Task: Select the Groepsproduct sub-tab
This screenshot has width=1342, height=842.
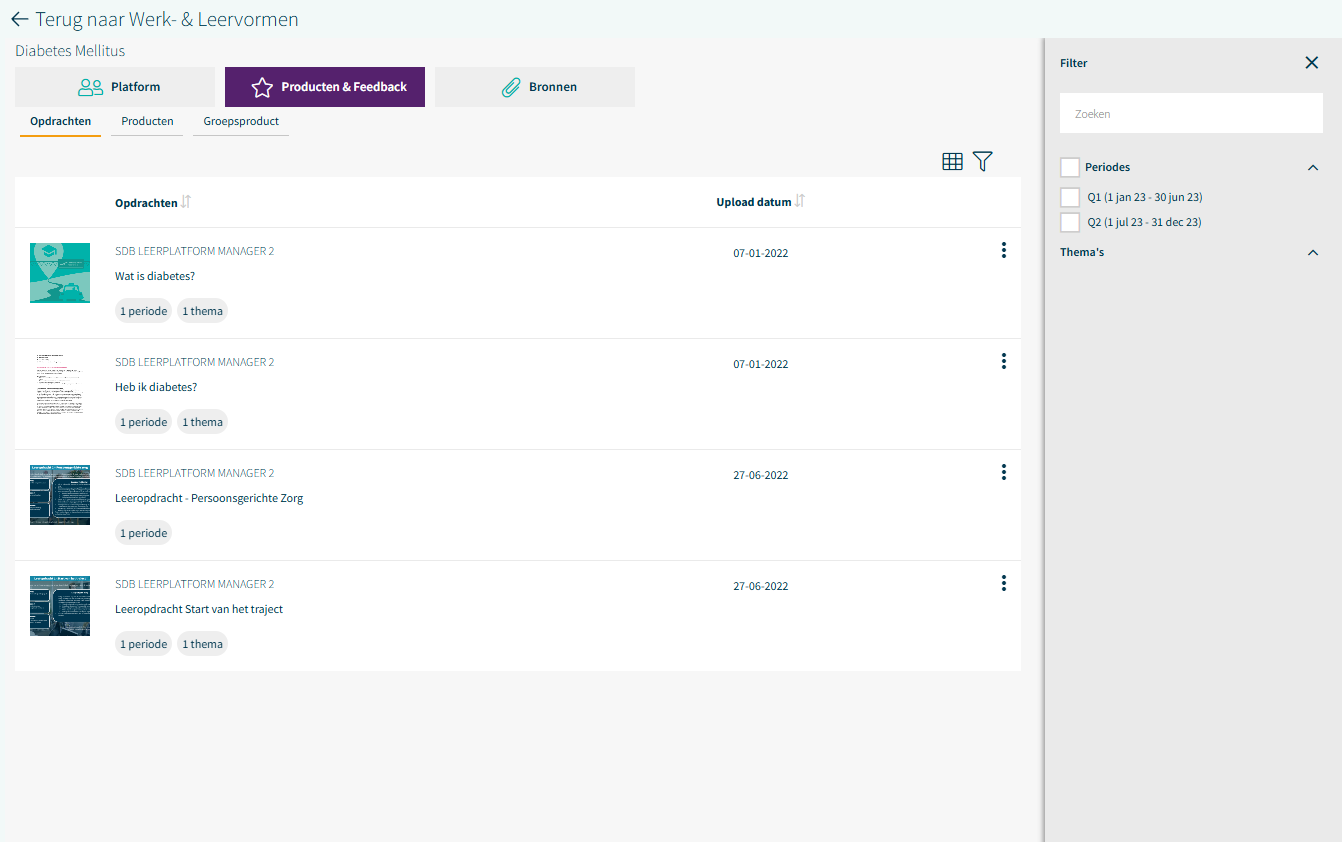Action: 241,122
